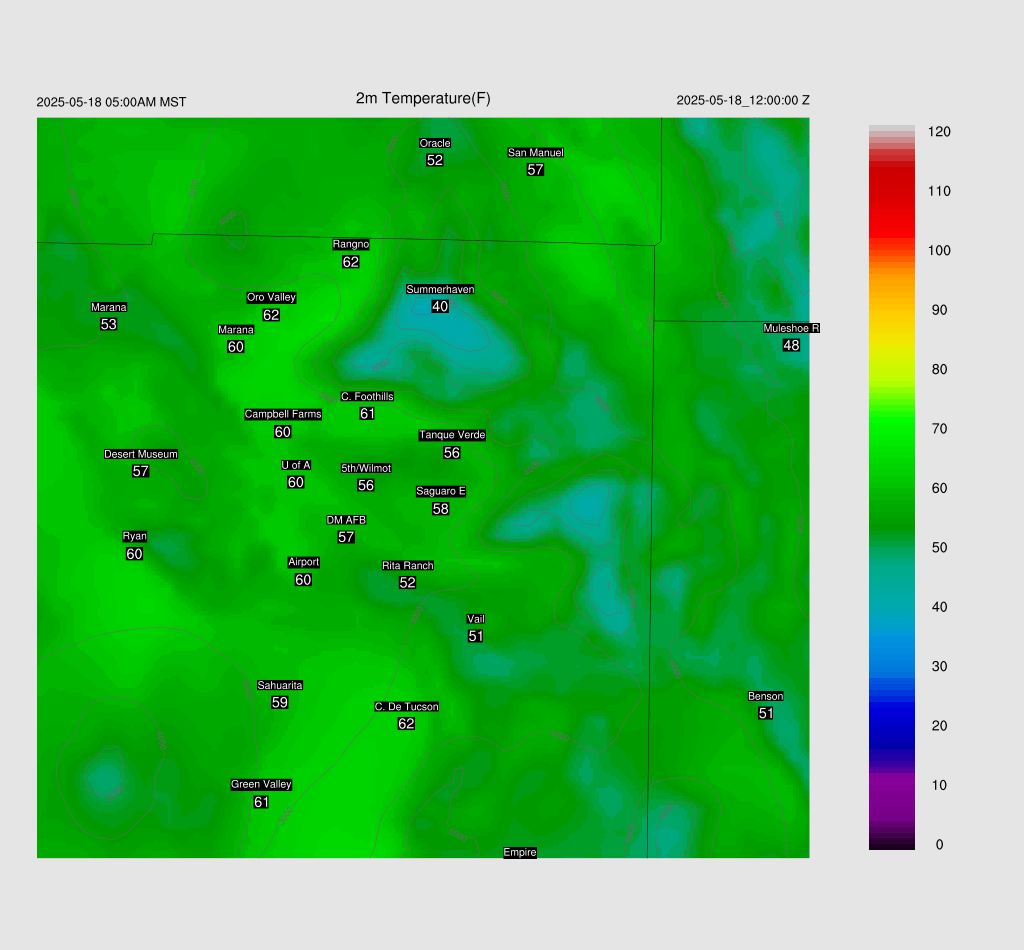
Task: Click the 57 reading under Desert Museum
Action: tap(140, 471)
